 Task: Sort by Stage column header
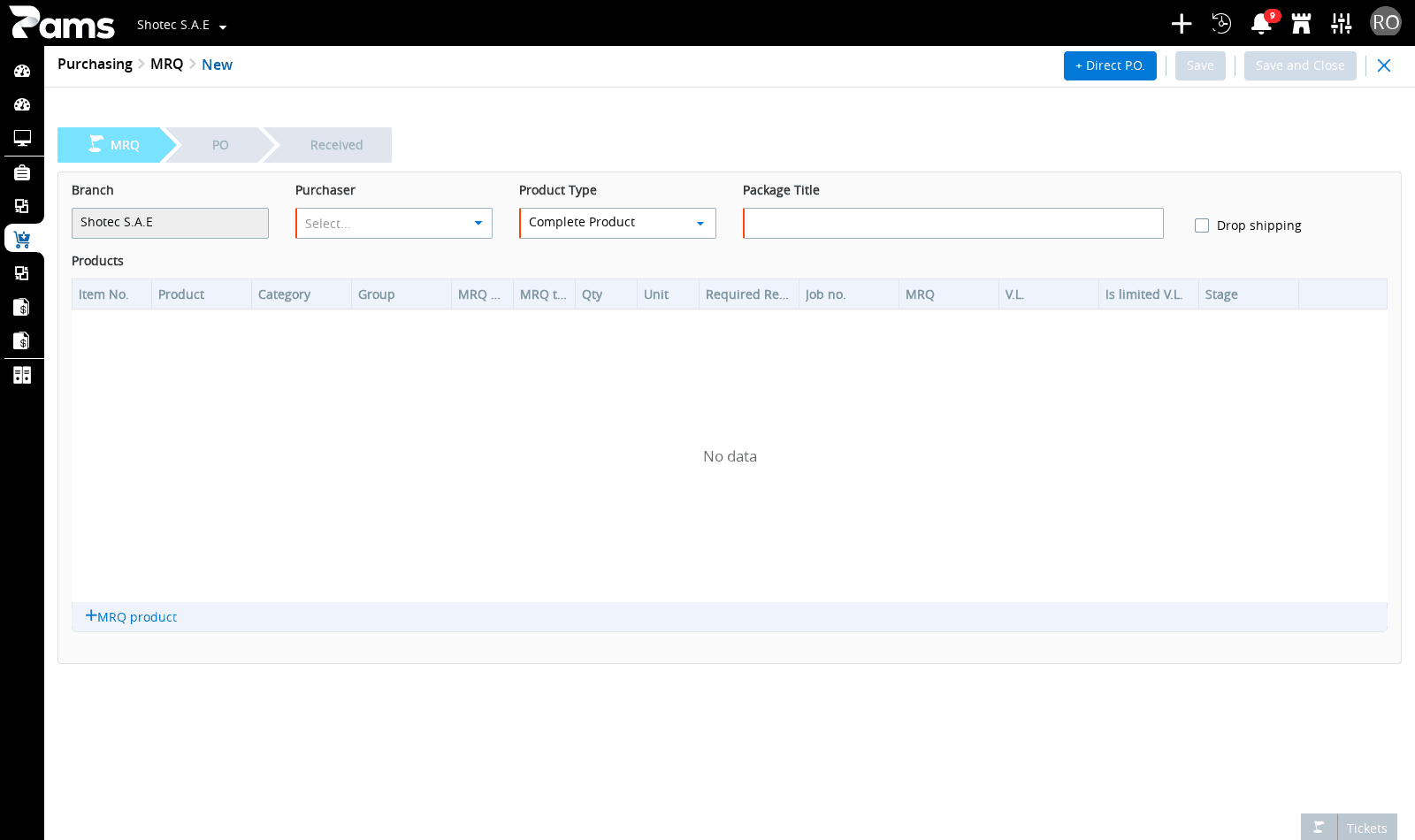click(1249, 294)
